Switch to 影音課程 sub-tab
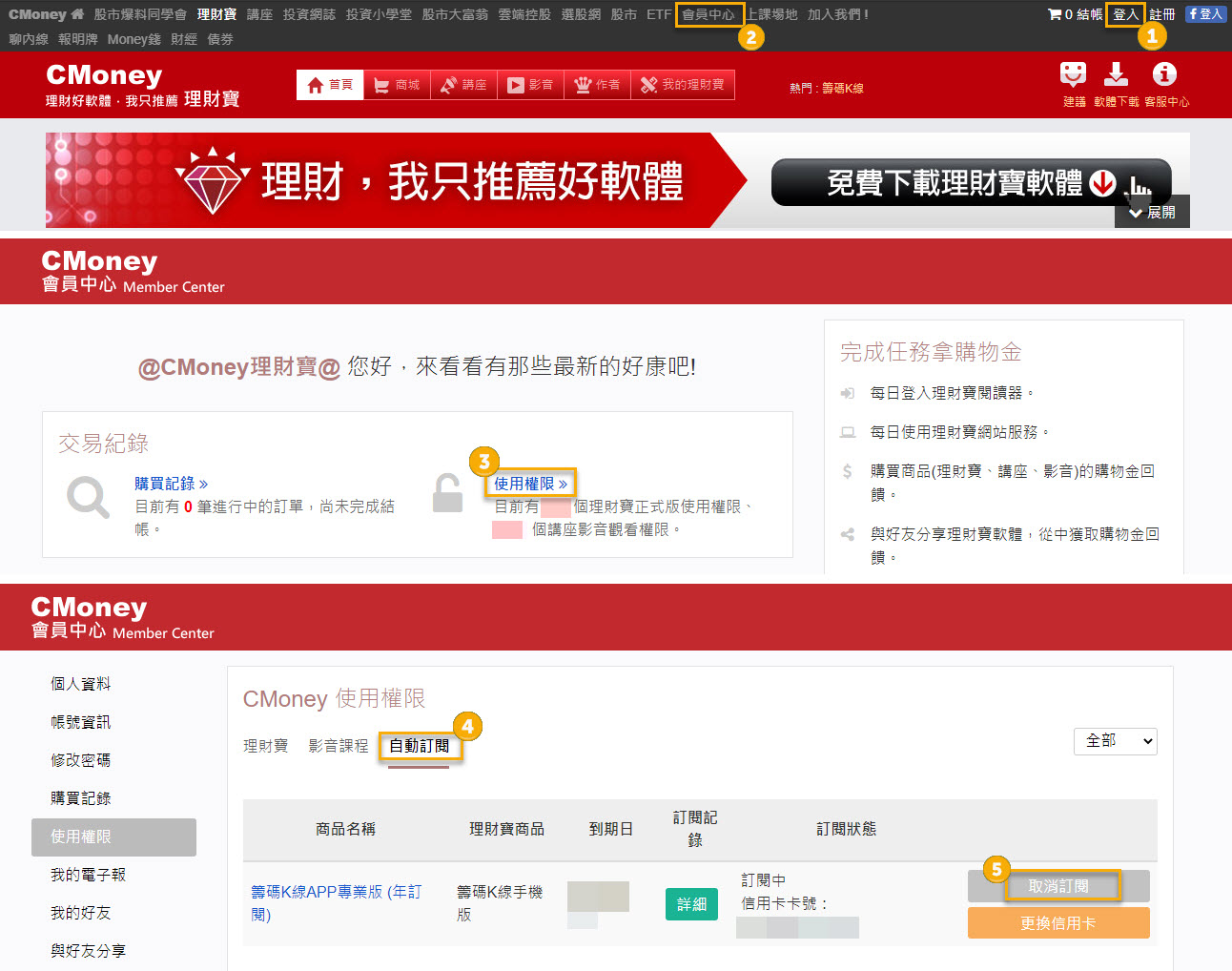The image size is (1232, 971). (x=338, y=746)
